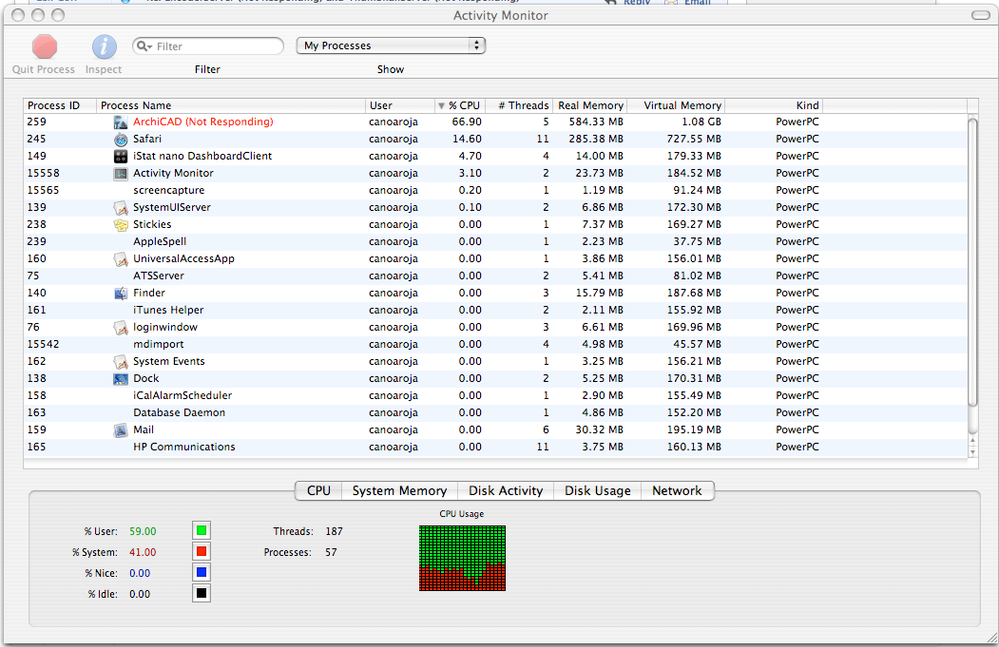This screenshot has height=647, width=999.
Task: Select the ArchiCAD process icon
Action: (x=120, y=122)
